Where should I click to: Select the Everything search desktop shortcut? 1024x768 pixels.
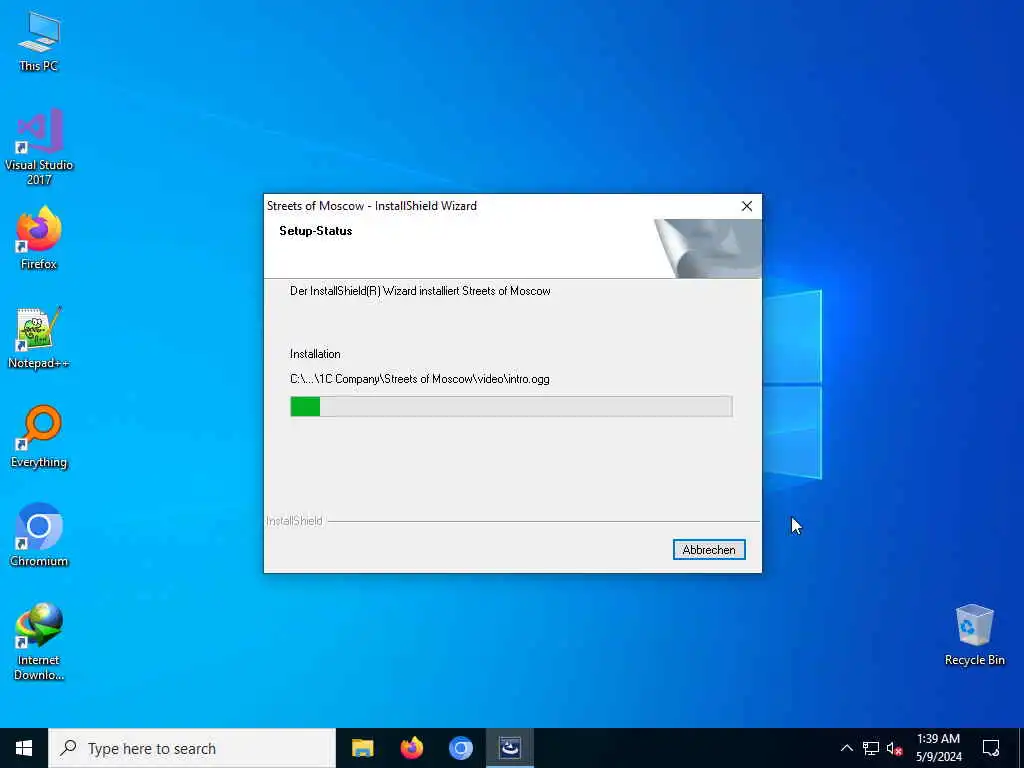coord(39,436)
